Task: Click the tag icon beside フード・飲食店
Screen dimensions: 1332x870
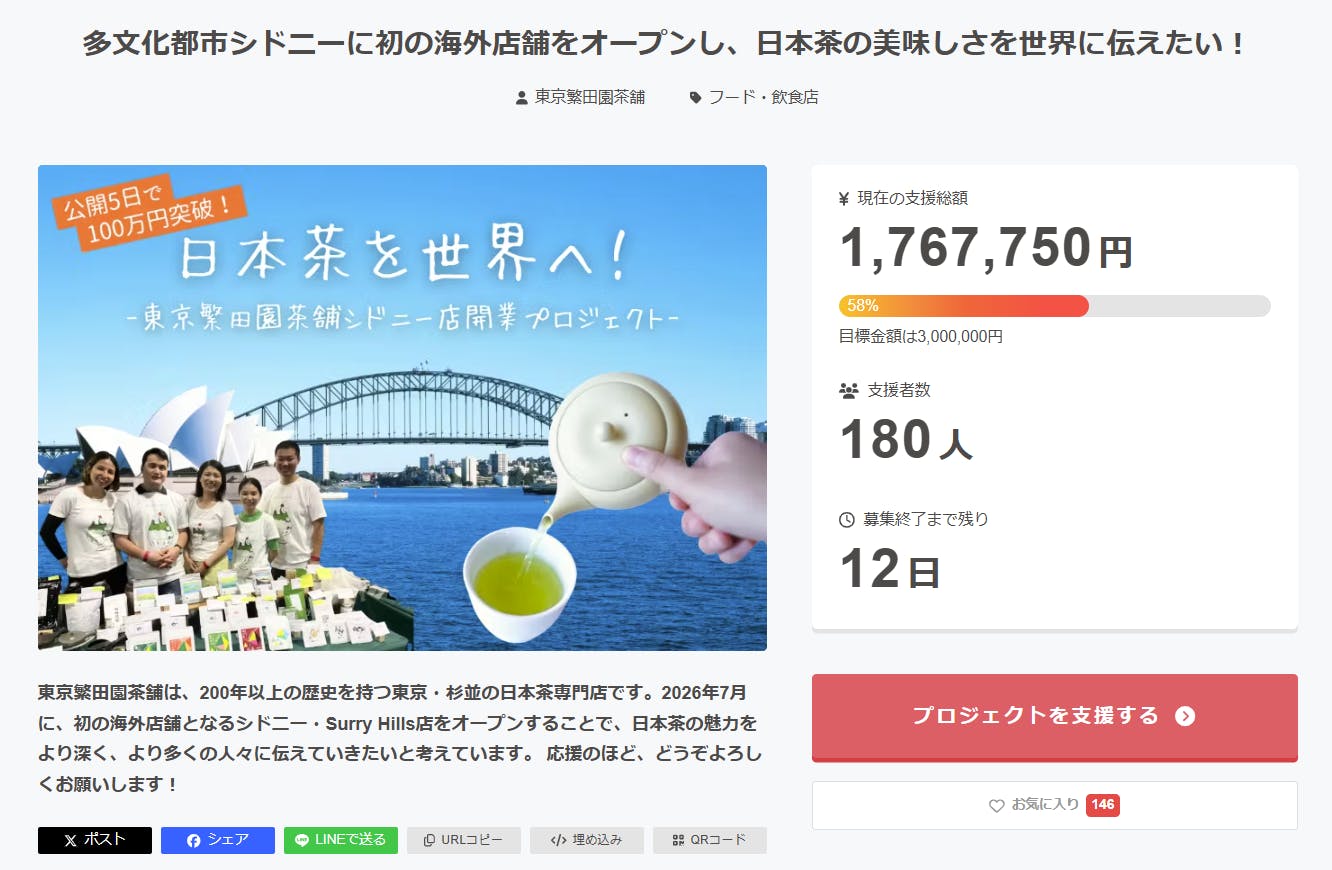Action: [695, 98]
